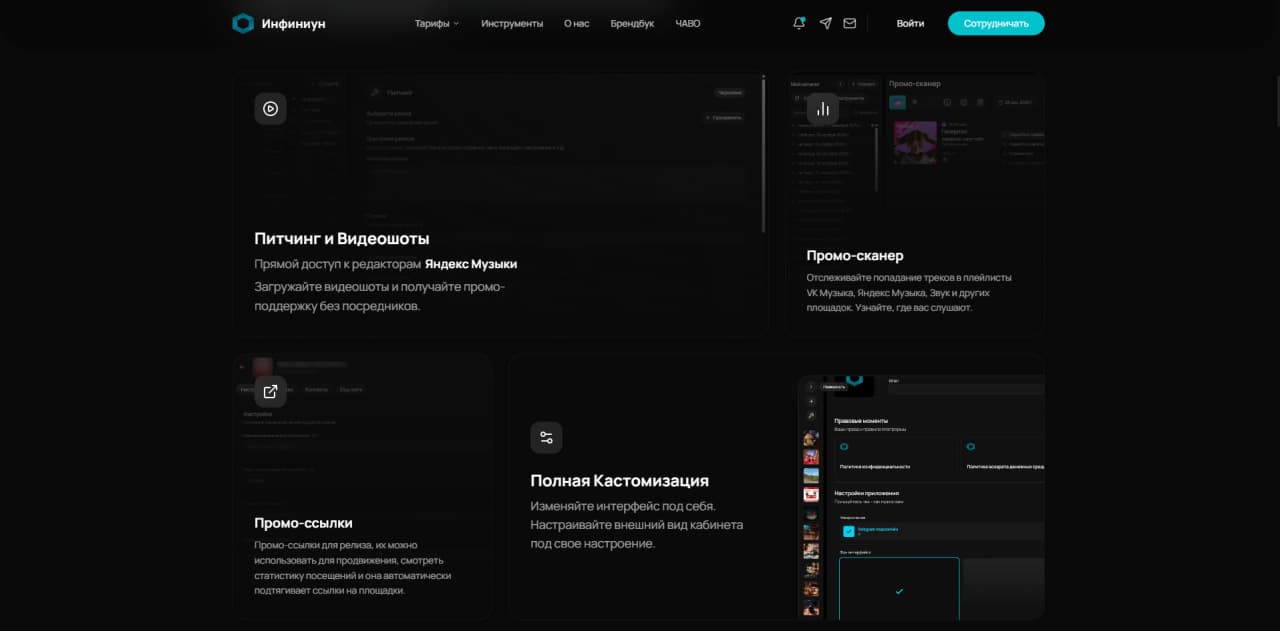1280x631 pixels.
Task: Click the Промо-сканер card heading
Action: 855,256
